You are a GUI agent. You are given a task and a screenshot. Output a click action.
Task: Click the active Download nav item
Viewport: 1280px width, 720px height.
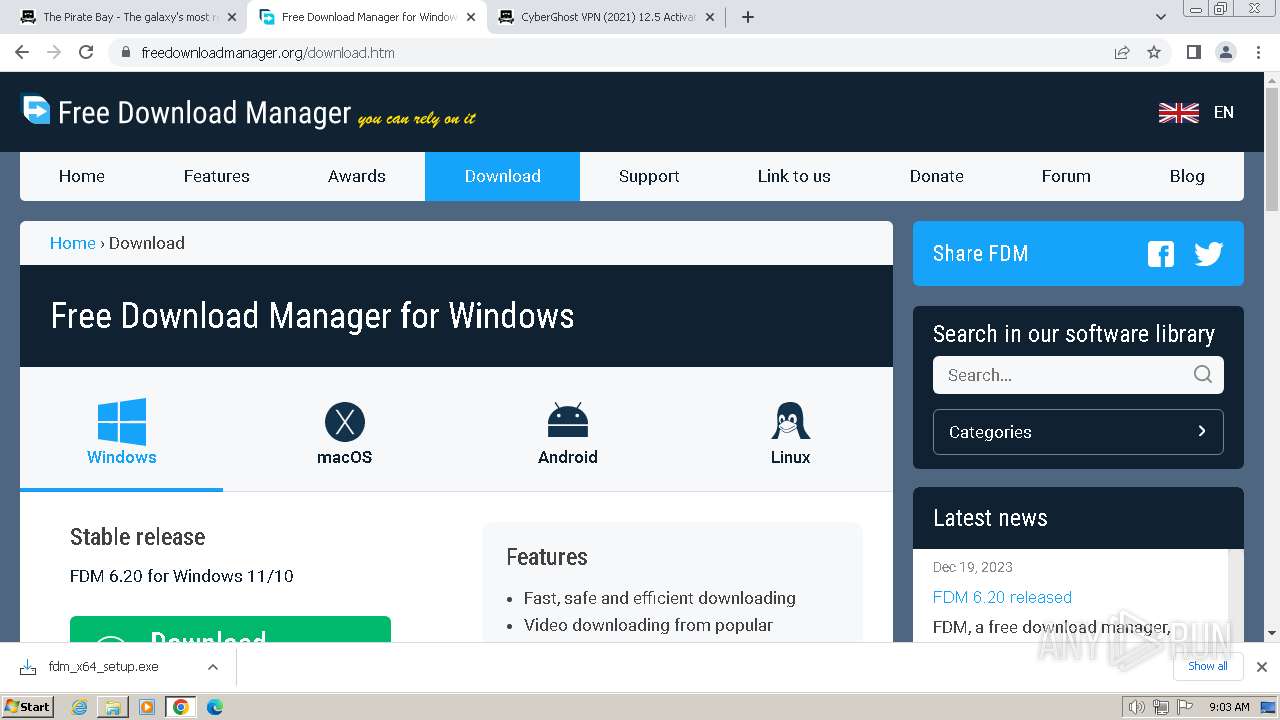[x=502, y=176]
